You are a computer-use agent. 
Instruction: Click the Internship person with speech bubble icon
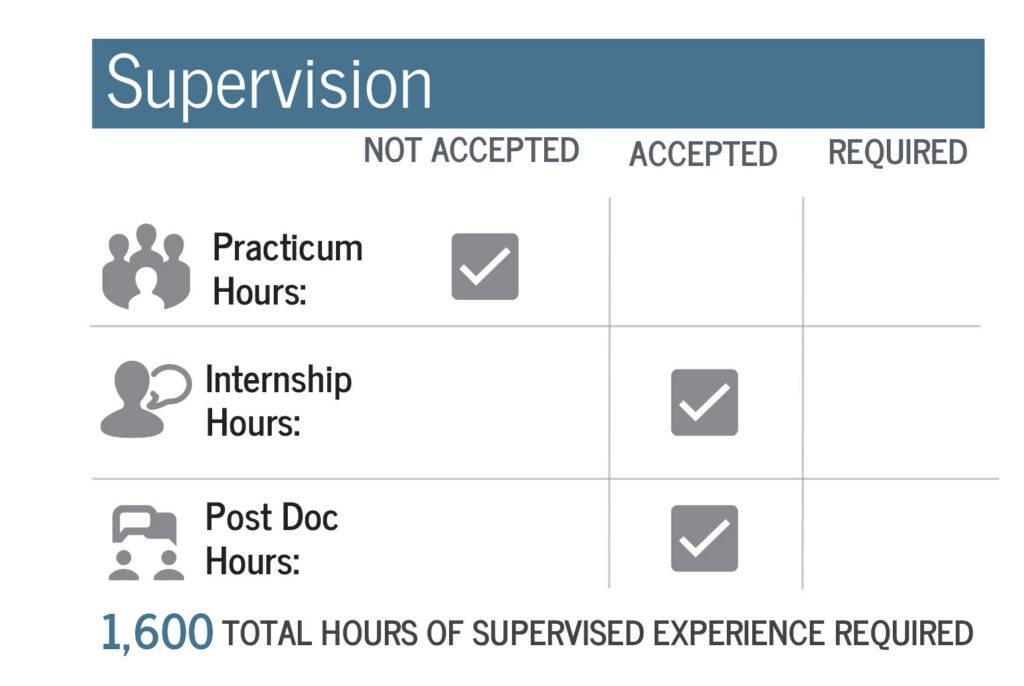click(143, 400)
